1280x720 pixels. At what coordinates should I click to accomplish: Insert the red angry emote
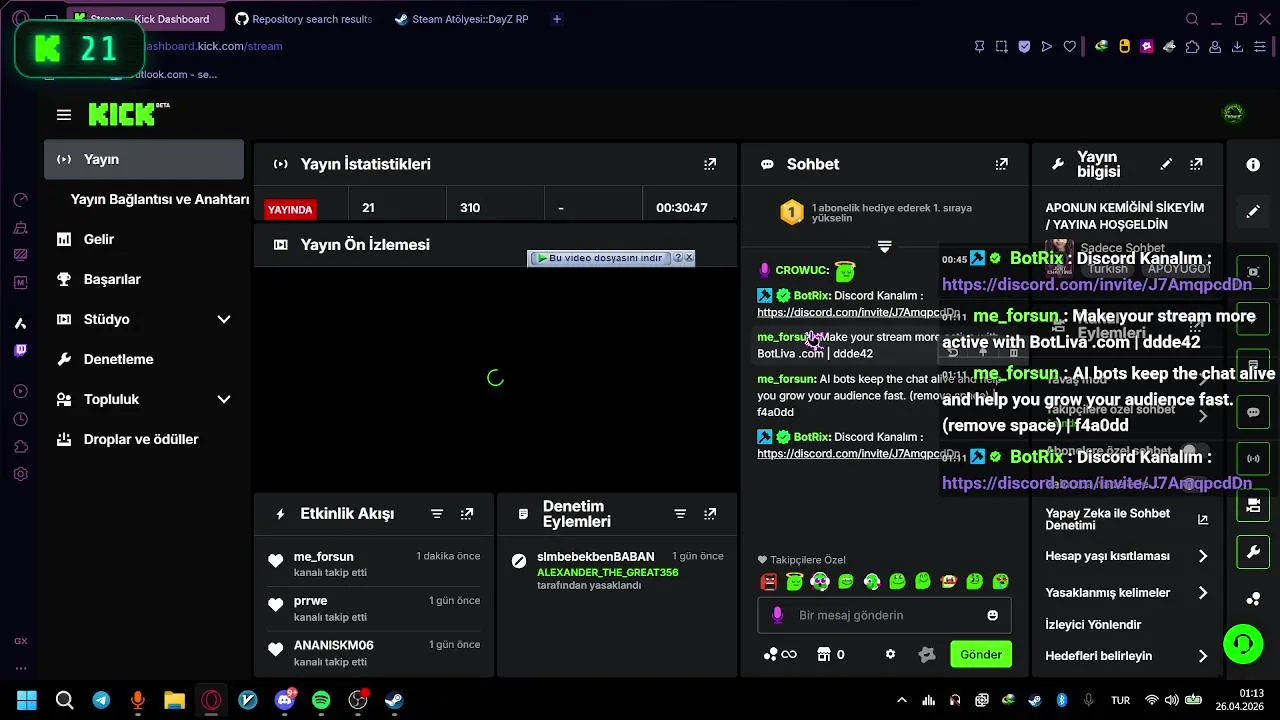coord(769,581)
